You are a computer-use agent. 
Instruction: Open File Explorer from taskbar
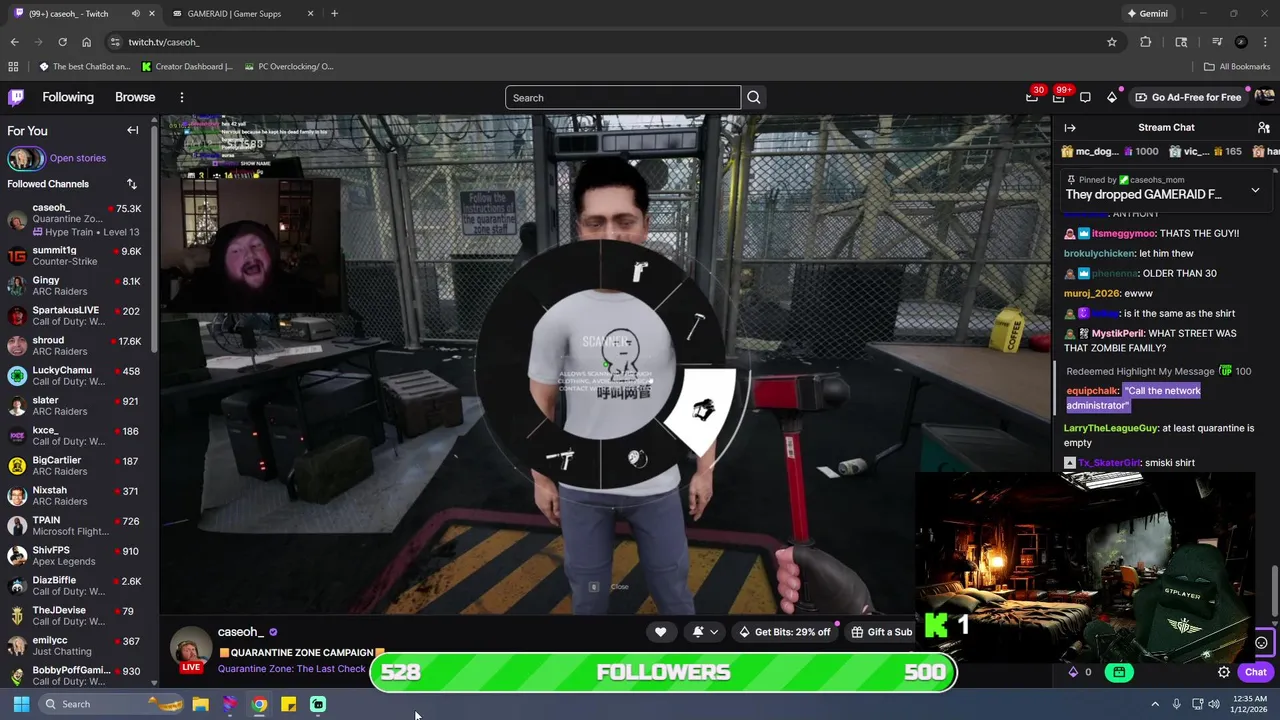200,704
